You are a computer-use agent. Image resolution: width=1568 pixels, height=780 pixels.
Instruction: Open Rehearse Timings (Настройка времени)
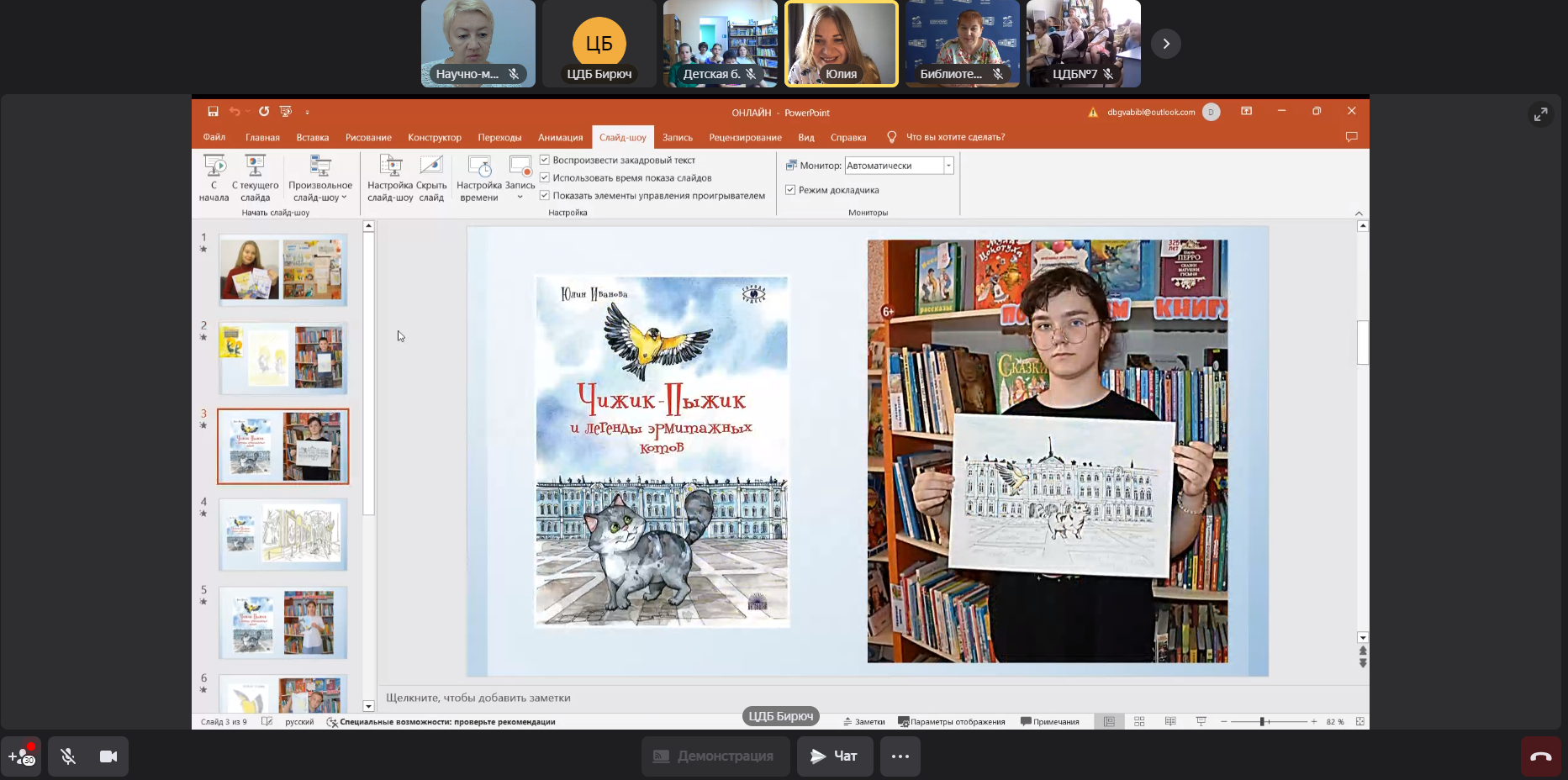pos(479,178)
